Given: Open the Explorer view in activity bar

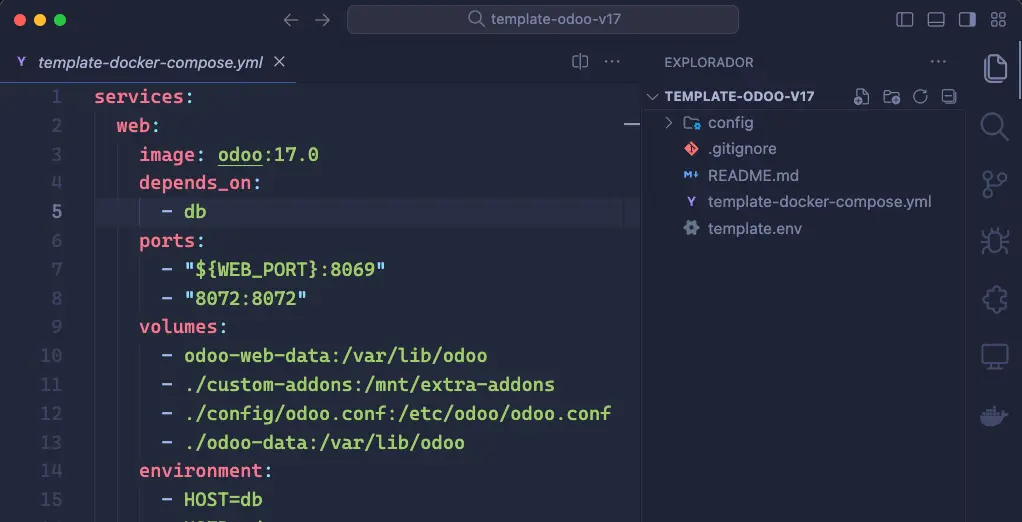Looking at the screenshot, I should 995,68.
